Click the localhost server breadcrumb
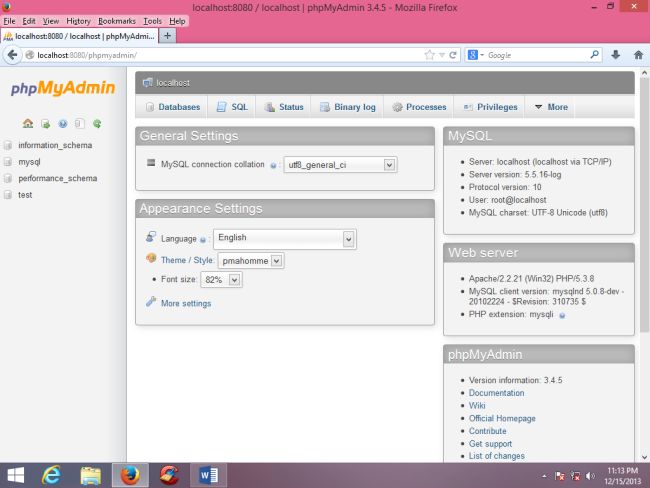 tap(173, 83)
